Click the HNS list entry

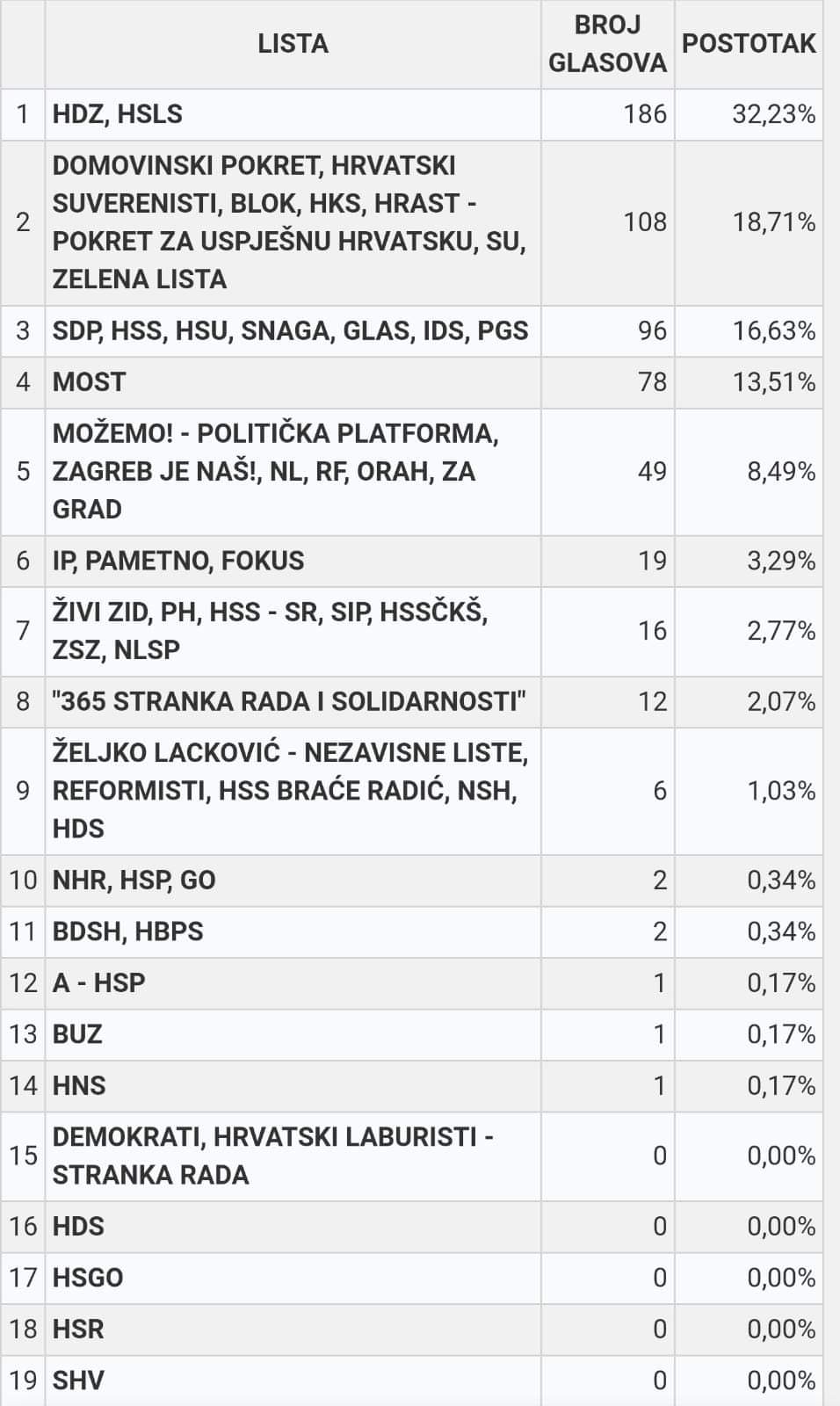pos(79,1086)
